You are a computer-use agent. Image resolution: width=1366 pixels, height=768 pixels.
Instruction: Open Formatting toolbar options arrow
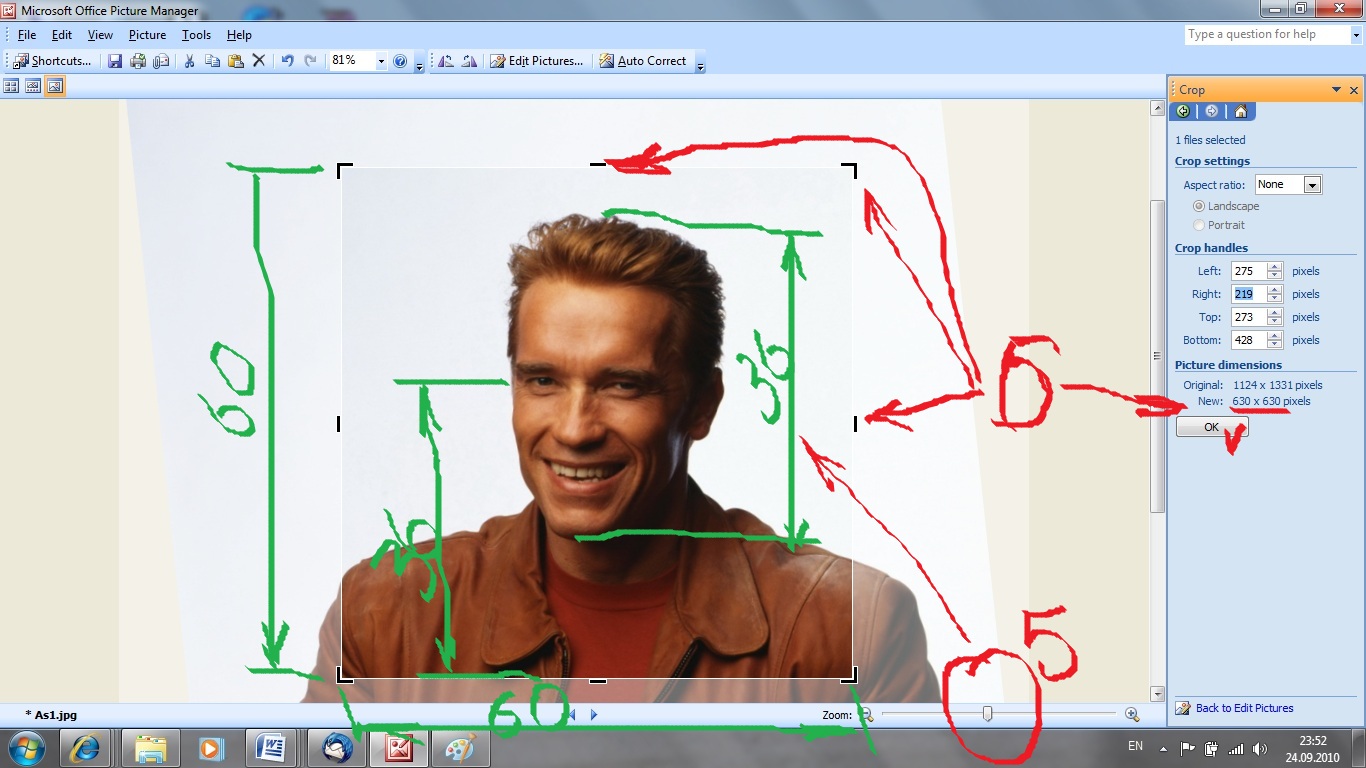(x=700, y=64)
